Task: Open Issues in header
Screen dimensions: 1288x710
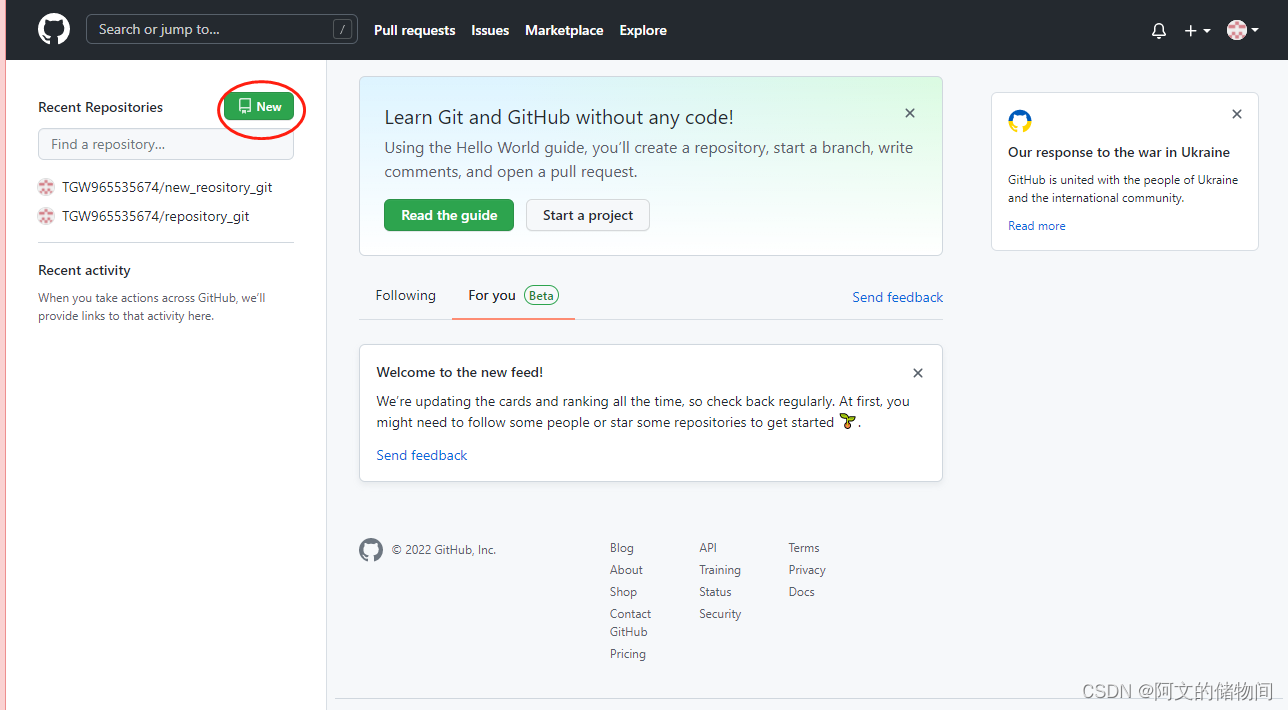Action: pos(490,30)
